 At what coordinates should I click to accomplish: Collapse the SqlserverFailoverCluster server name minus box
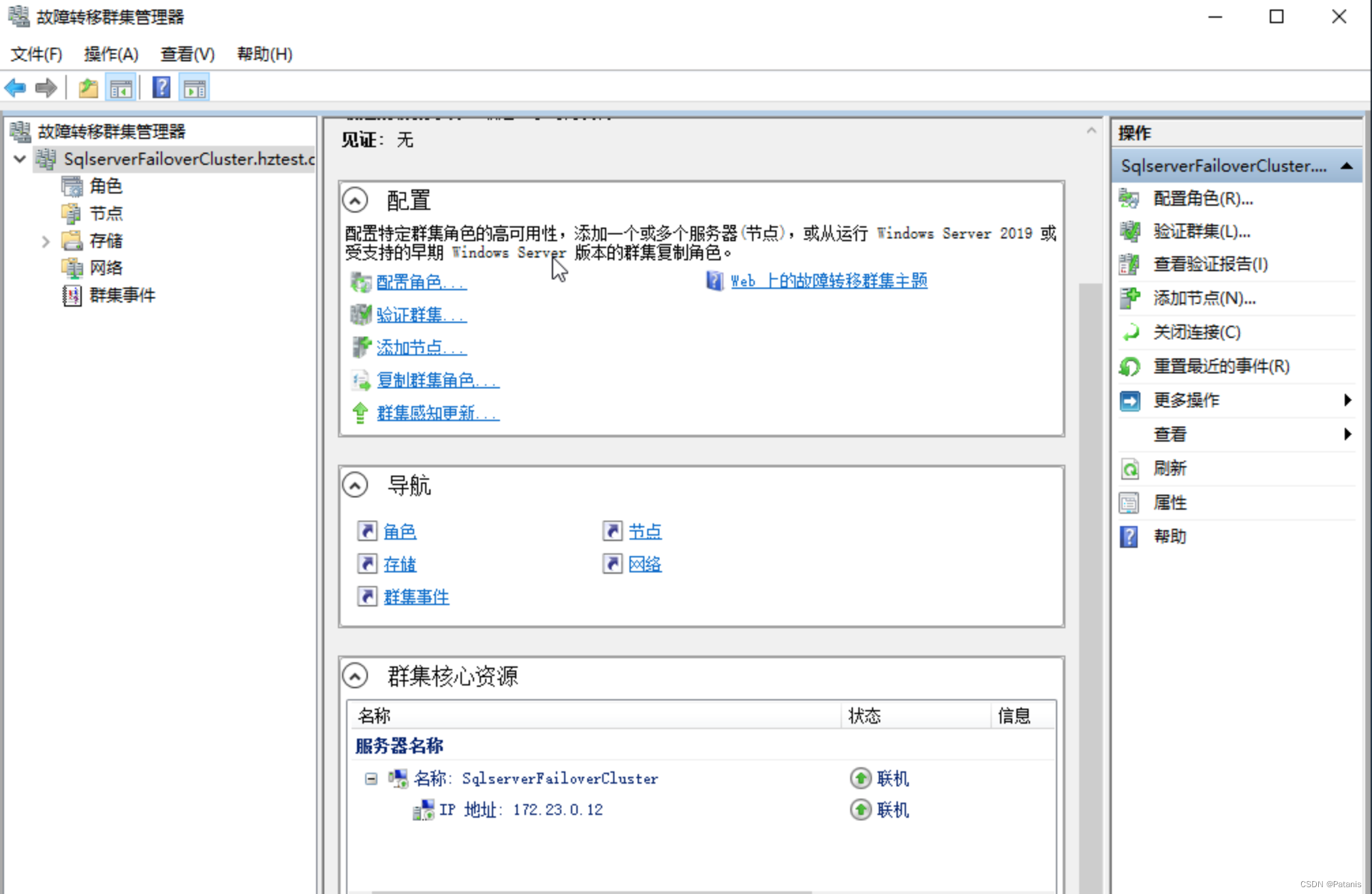(371, 778)
